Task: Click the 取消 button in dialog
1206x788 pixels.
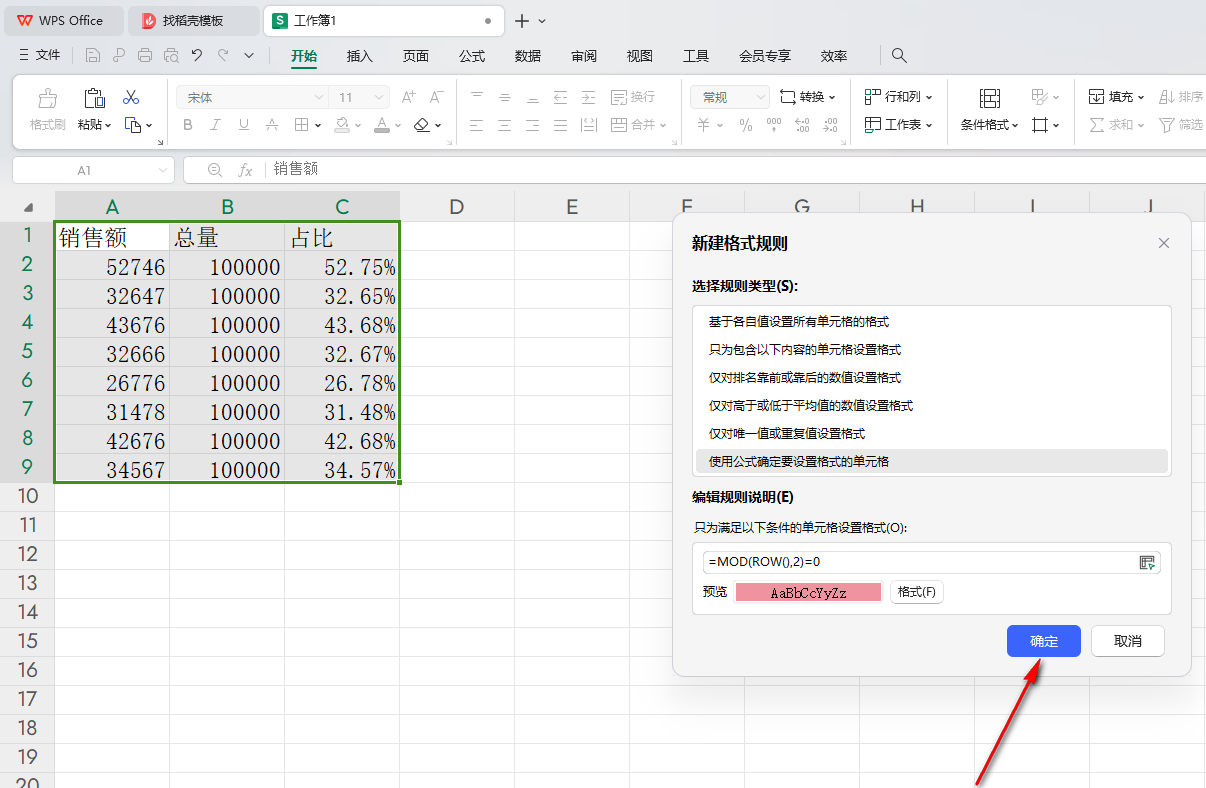Action: tap(1128, 641)
